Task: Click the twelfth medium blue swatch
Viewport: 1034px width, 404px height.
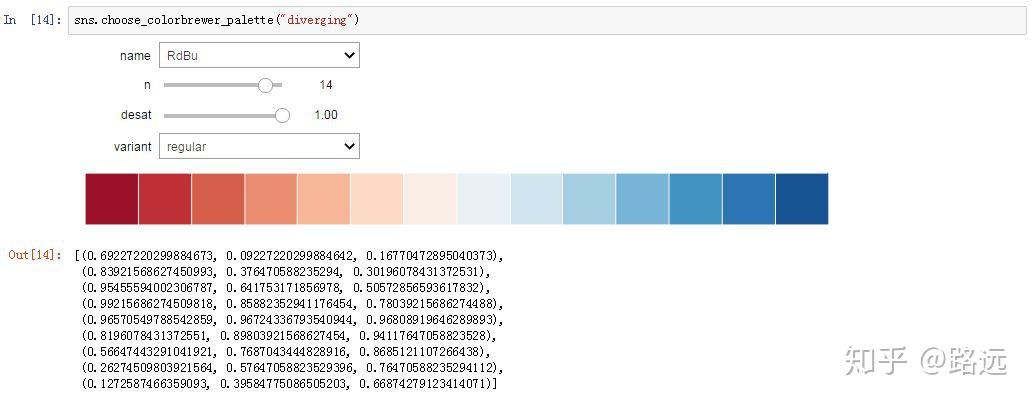Action: [x=695, y=199]
